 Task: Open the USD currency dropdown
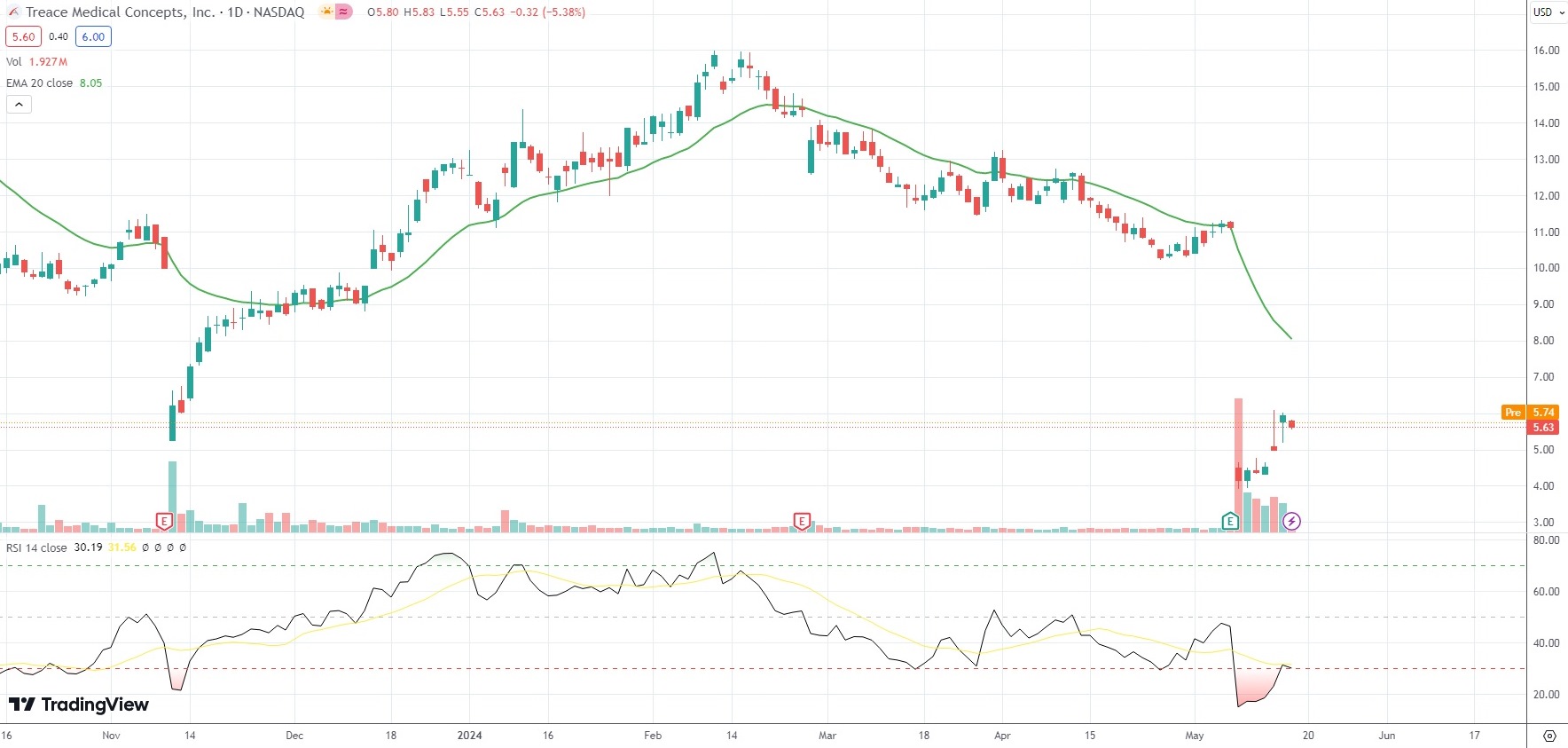pyautogui.click(x=1549, y=12)
